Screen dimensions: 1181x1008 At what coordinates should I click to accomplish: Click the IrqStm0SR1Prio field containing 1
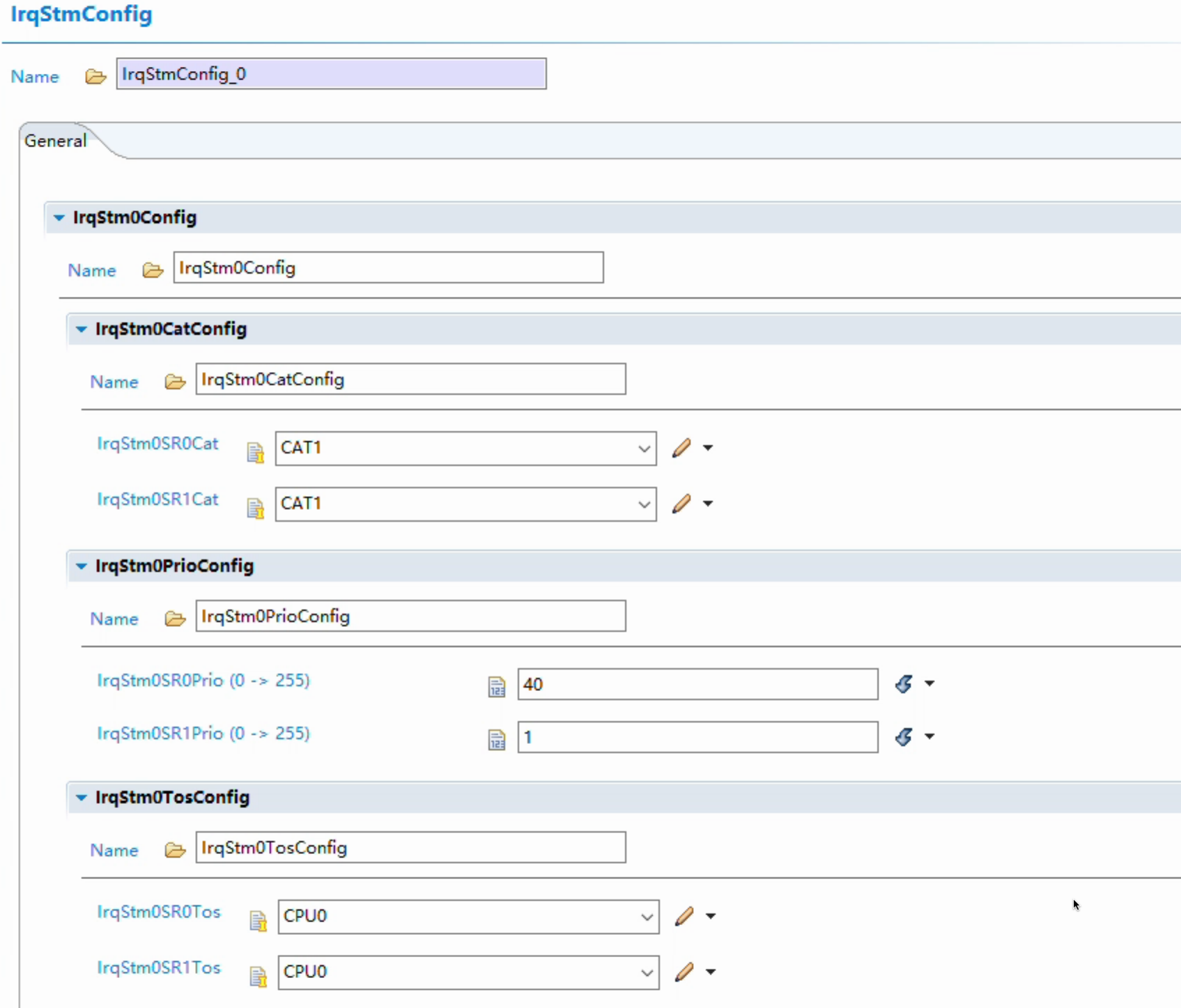(697, 737)
